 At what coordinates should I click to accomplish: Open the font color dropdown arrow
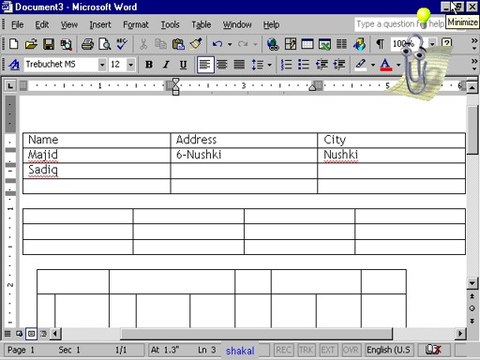click(398, 64)
